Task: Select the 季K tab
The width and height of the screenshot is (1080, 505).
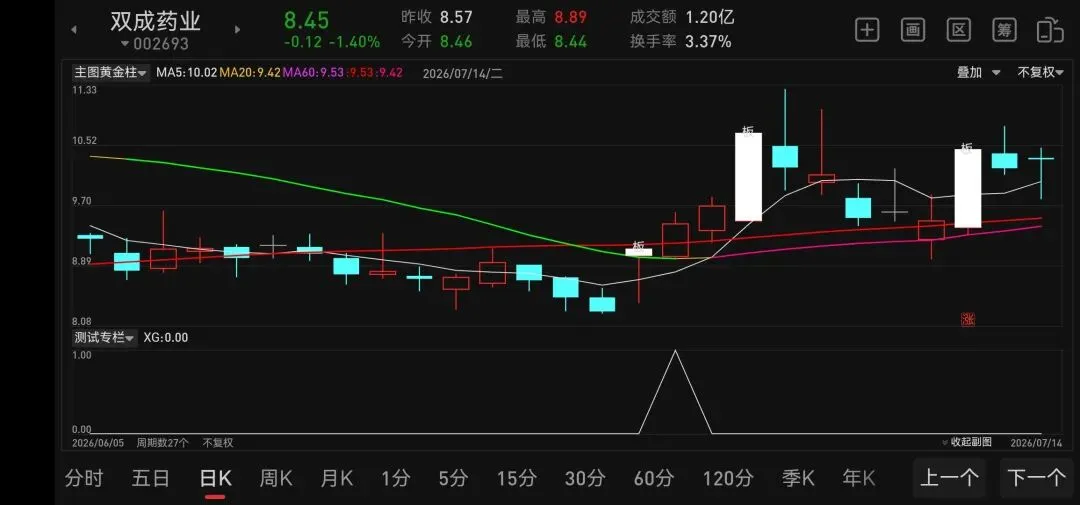Action: (x=798, y=478)
